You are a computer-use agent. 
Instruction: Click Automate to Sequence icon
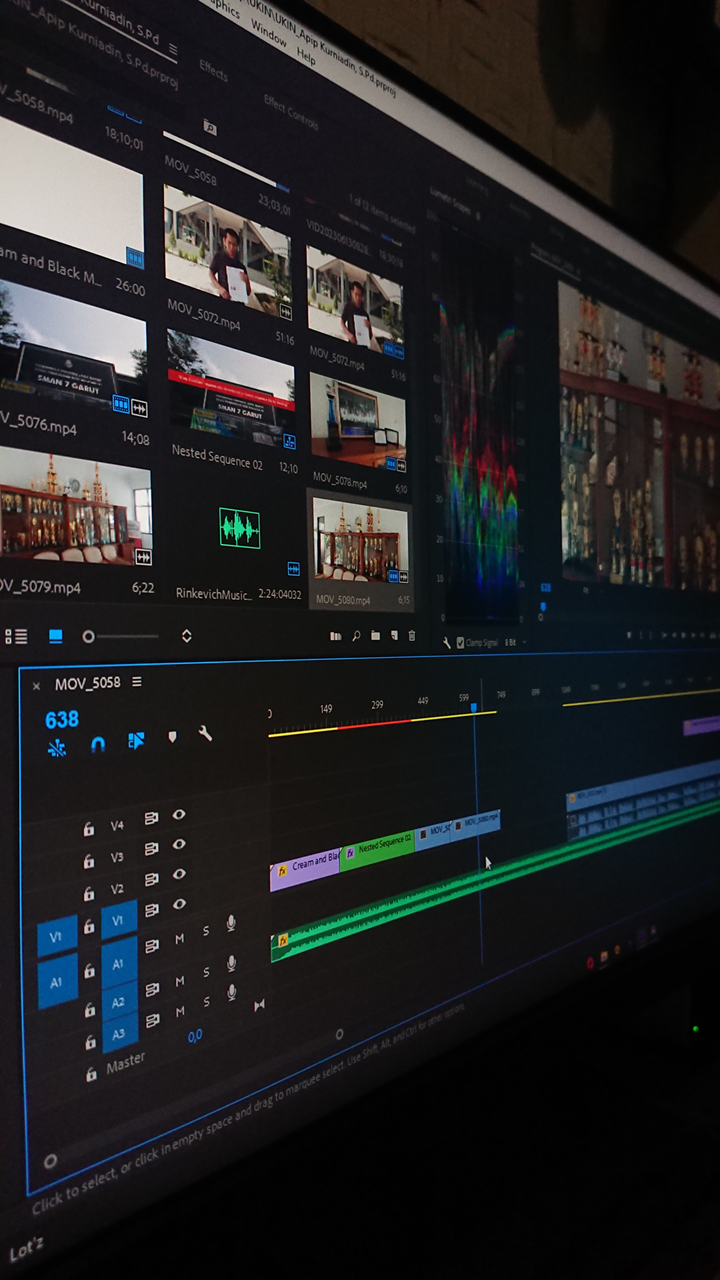pyautogui.click(x=336, y=635)
